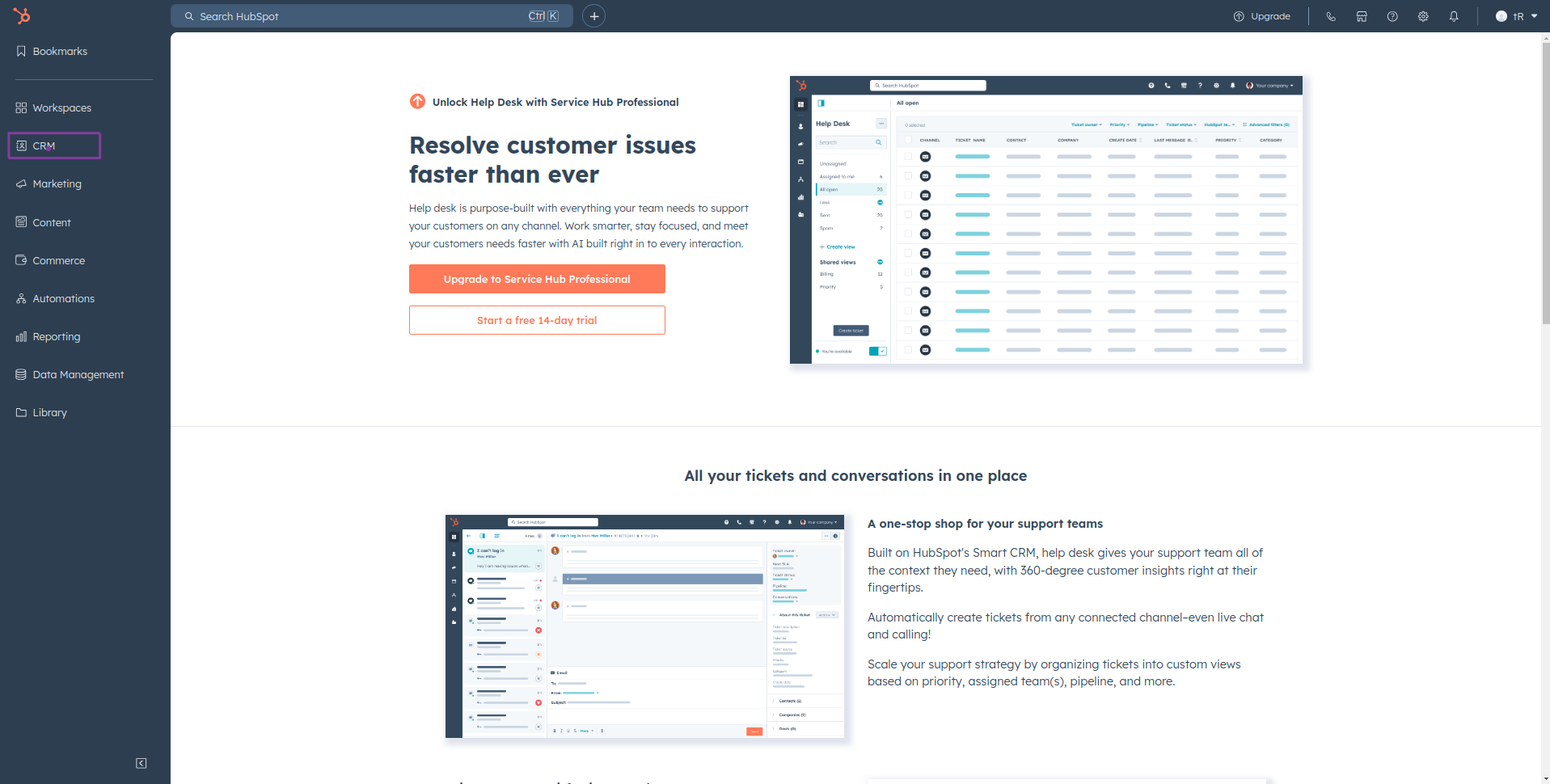Open the help question mark icon

(1392, 16)
